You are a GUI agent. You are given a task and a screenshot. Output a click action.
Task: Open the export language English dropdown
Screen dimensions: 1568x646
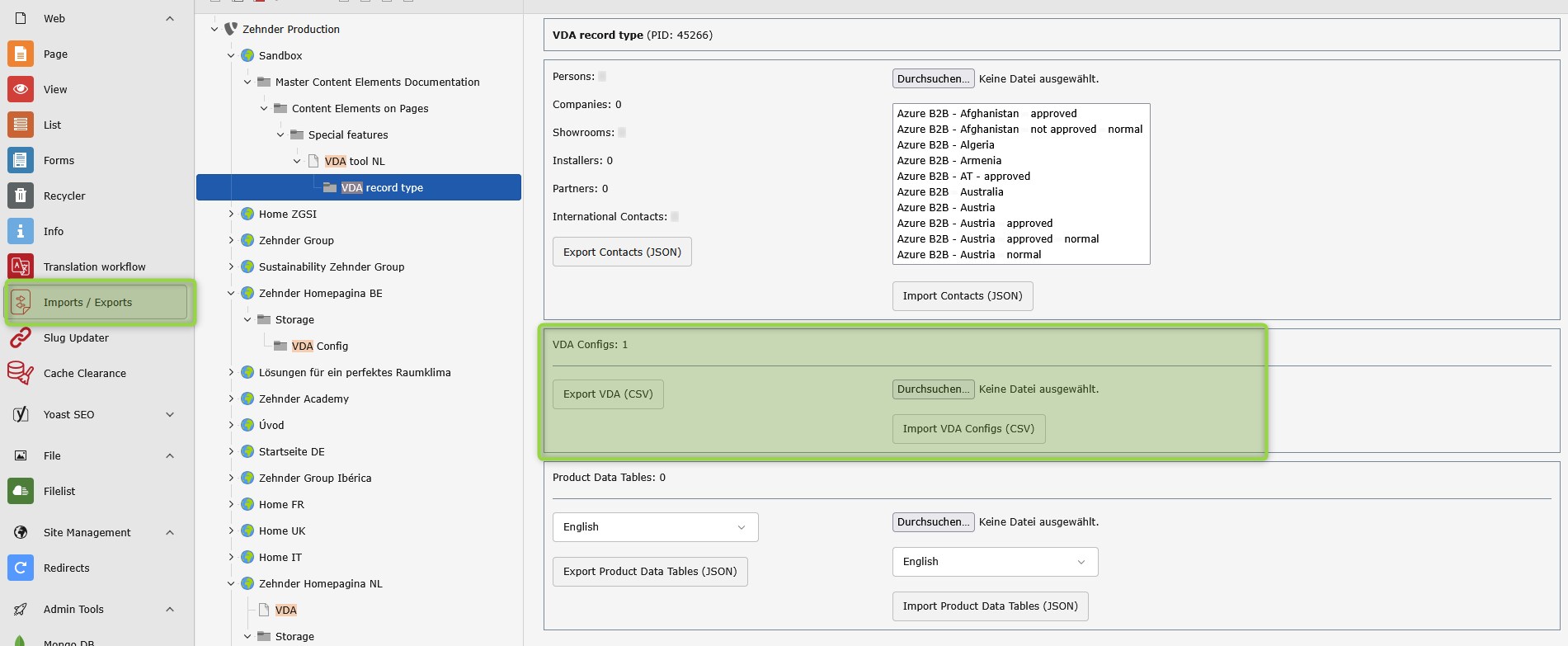655,527
